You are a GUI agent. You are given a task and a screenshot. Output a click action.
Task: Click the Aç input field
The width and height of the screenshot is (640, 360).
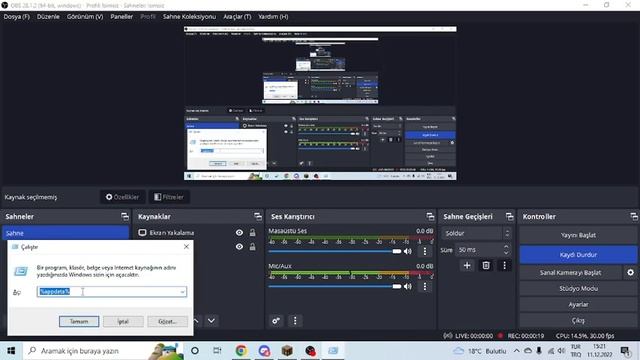point(111,292)
